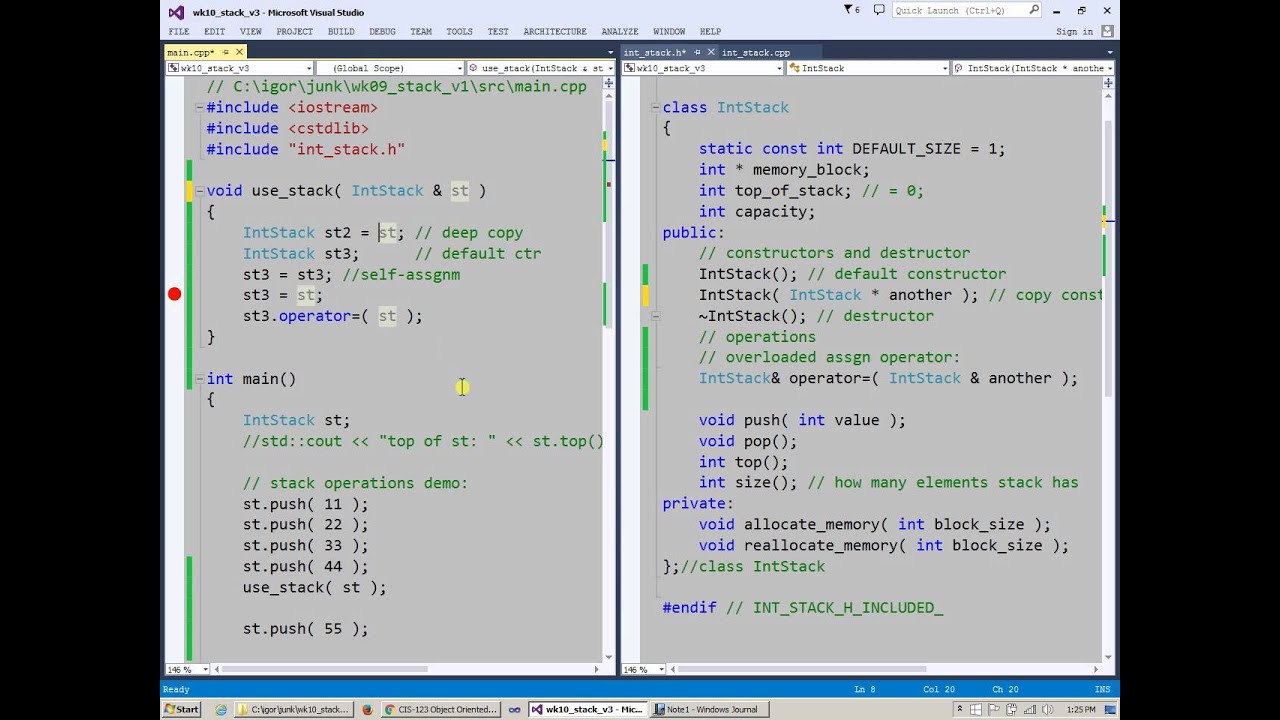Show hidden system tray icons

[959, 709]
